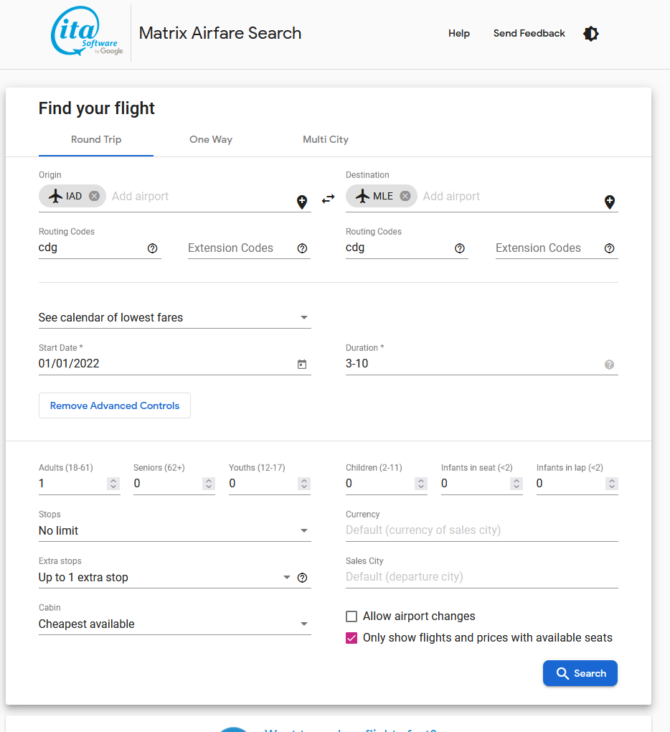The image size is (670, 732).
Task: Show help for origin Routing Codes
Action: [152, 248]
